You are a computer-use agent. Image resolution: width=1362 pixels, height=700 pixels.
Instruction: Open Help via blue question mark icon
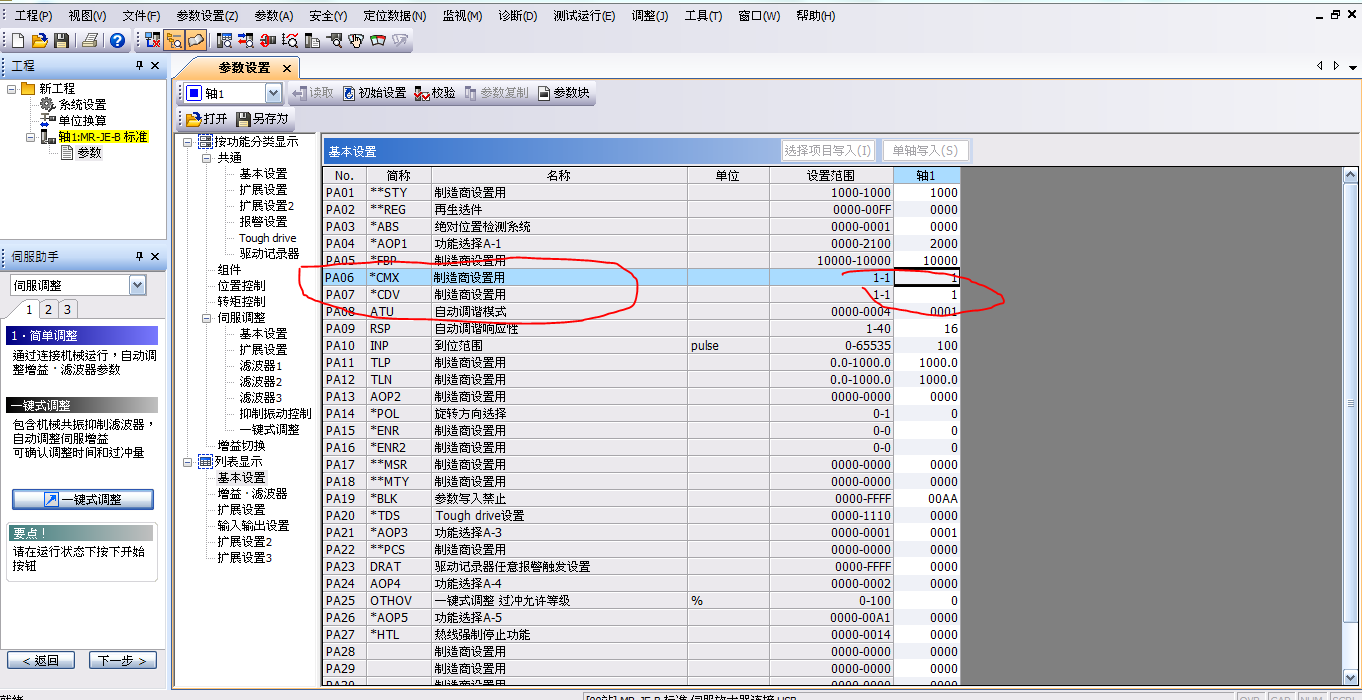117,41
